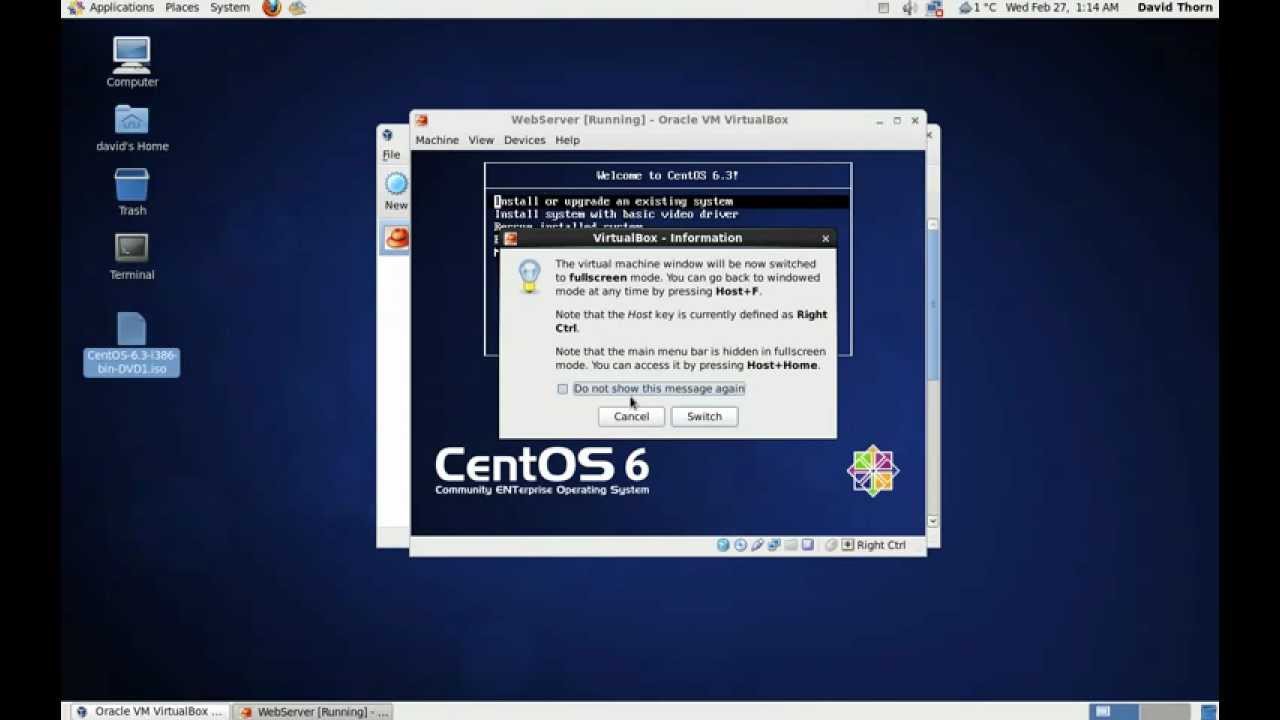1280x720 pixels.
Task: Close the VirtualBox Manager window behind
Action: pyautogui.click(x=931, y=134)
